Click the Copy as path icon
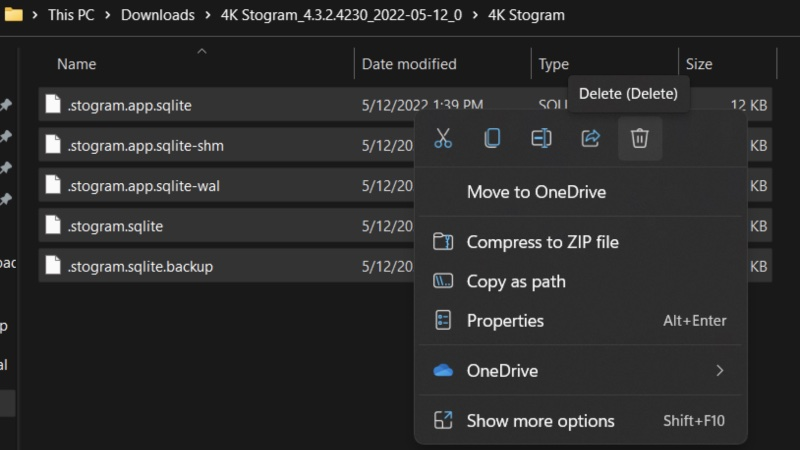The height and width of the screenshot is (450, 800). tap(443, 281)
